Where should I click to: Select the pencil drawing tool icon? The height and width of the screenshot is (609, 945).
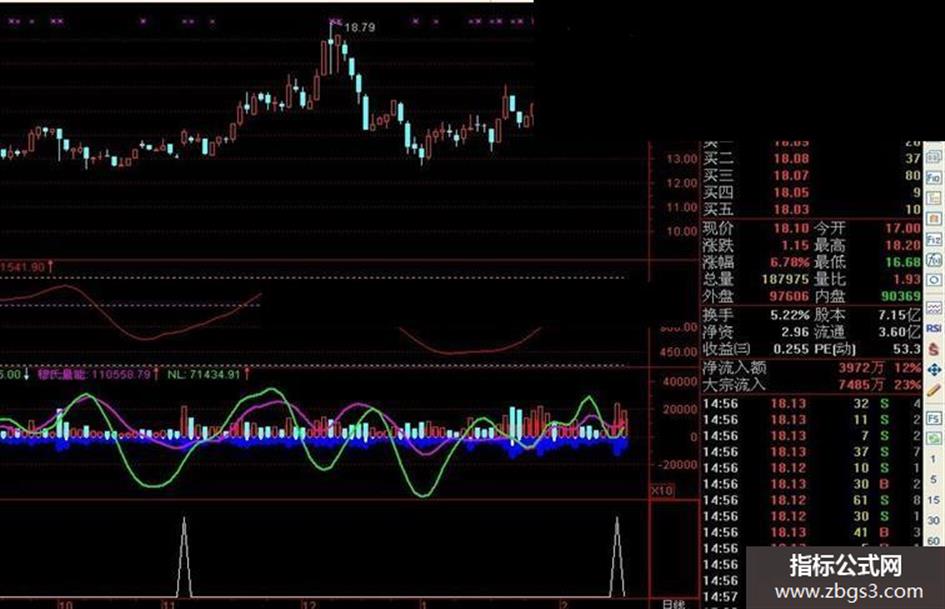[x=934, y=390]
